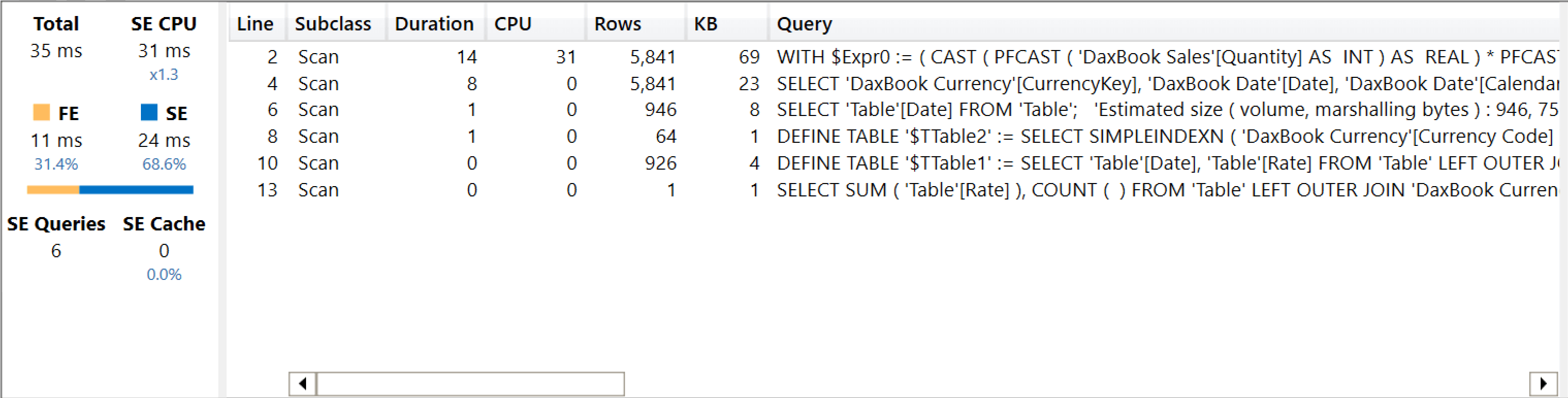
Task: Click the FE/SE proportion bar
Action: coord(110,190)
